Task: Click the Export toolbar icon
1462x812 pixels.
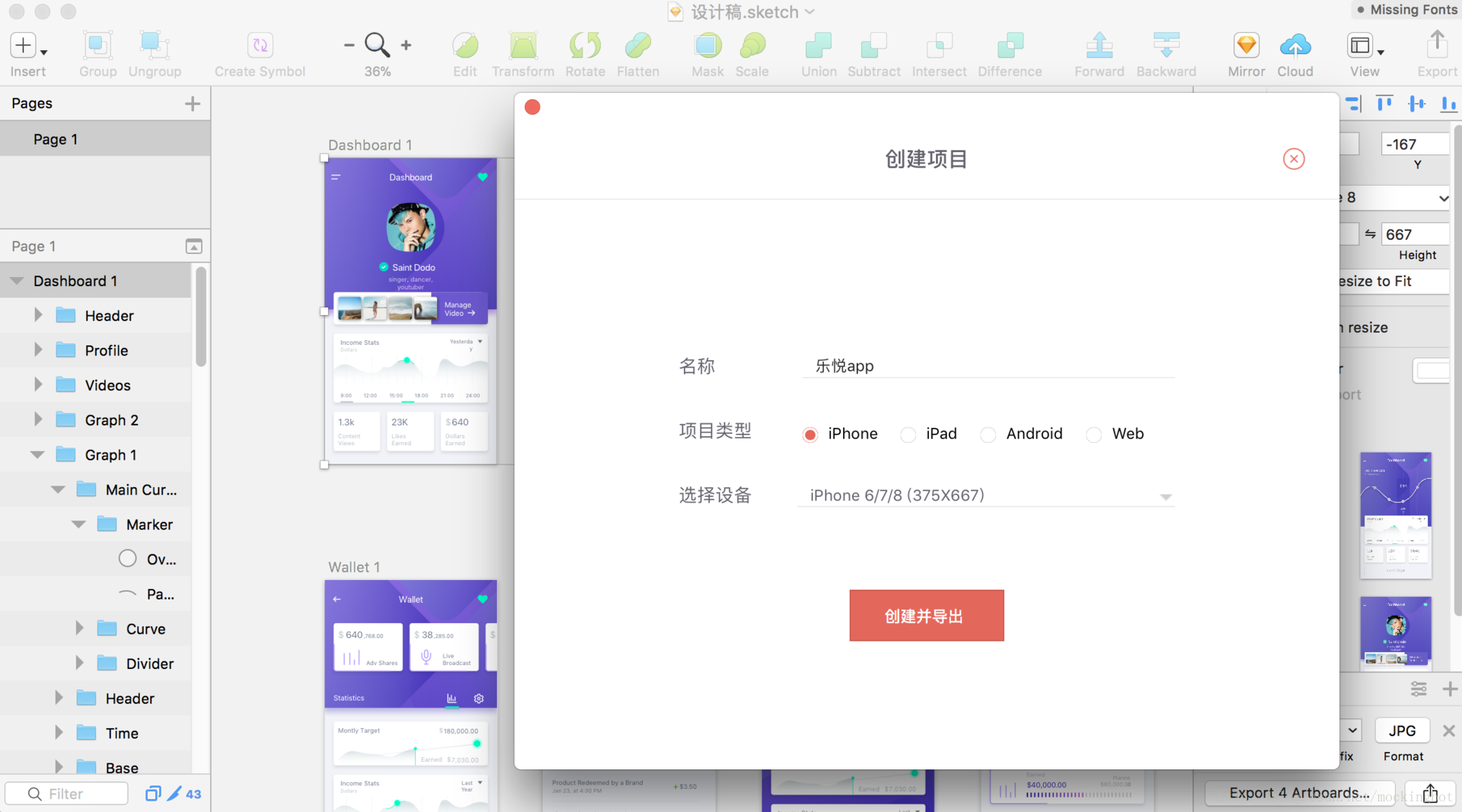Action: click(1437, 44)
